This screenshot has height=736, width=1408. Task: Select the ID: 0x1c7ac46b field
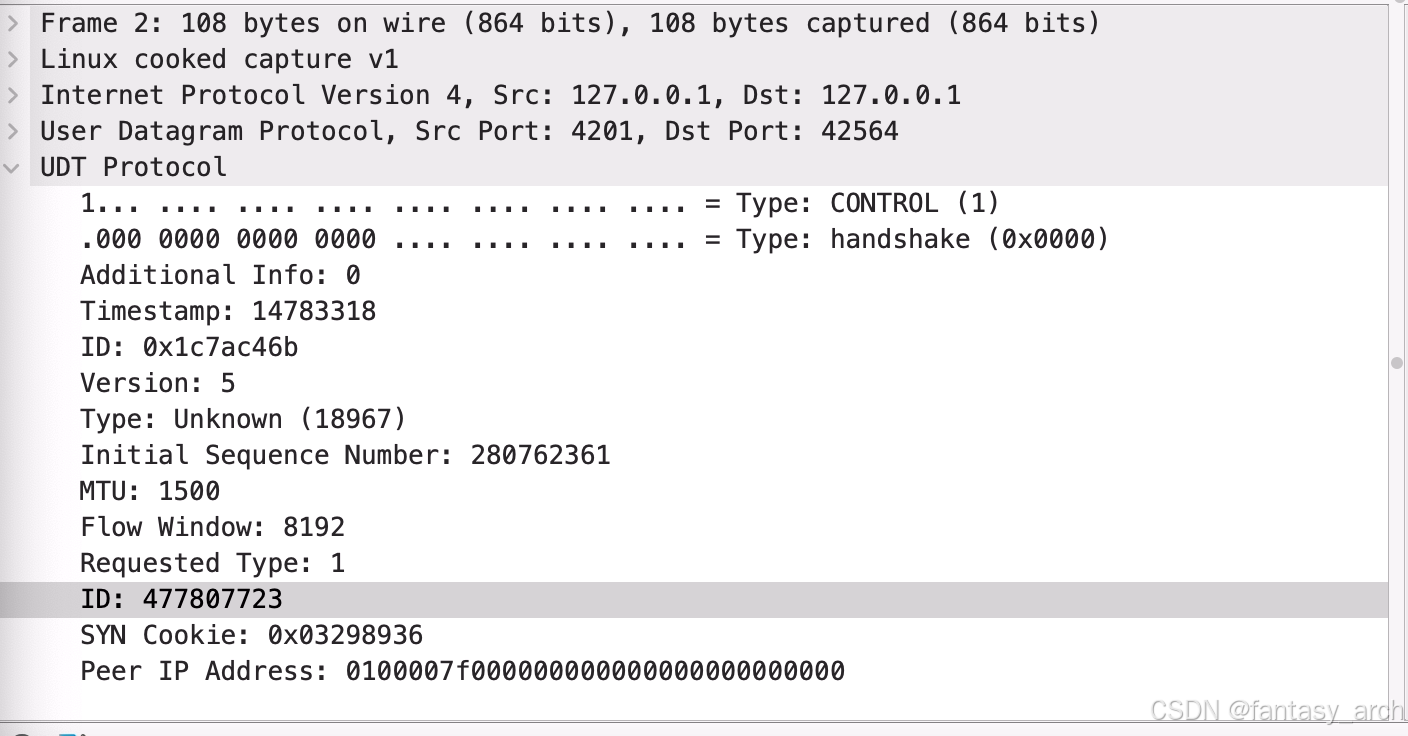pos(192,346)
